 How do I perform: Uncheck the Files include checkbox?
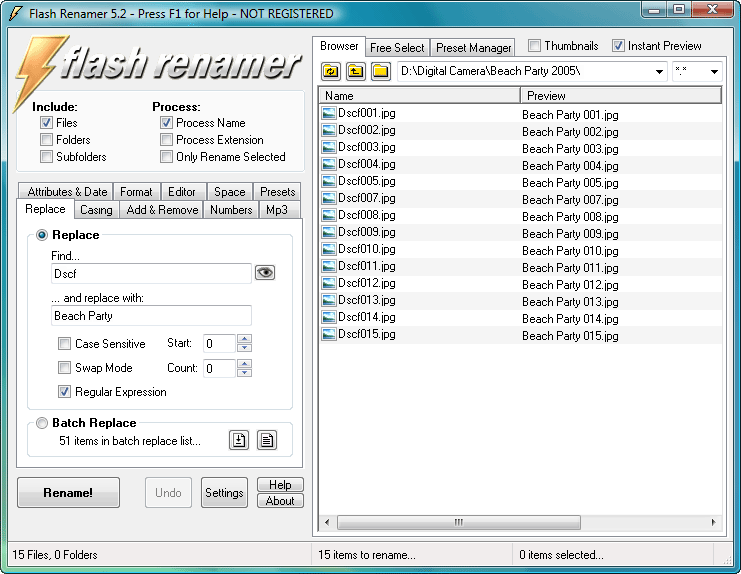[x=46, y=123]
